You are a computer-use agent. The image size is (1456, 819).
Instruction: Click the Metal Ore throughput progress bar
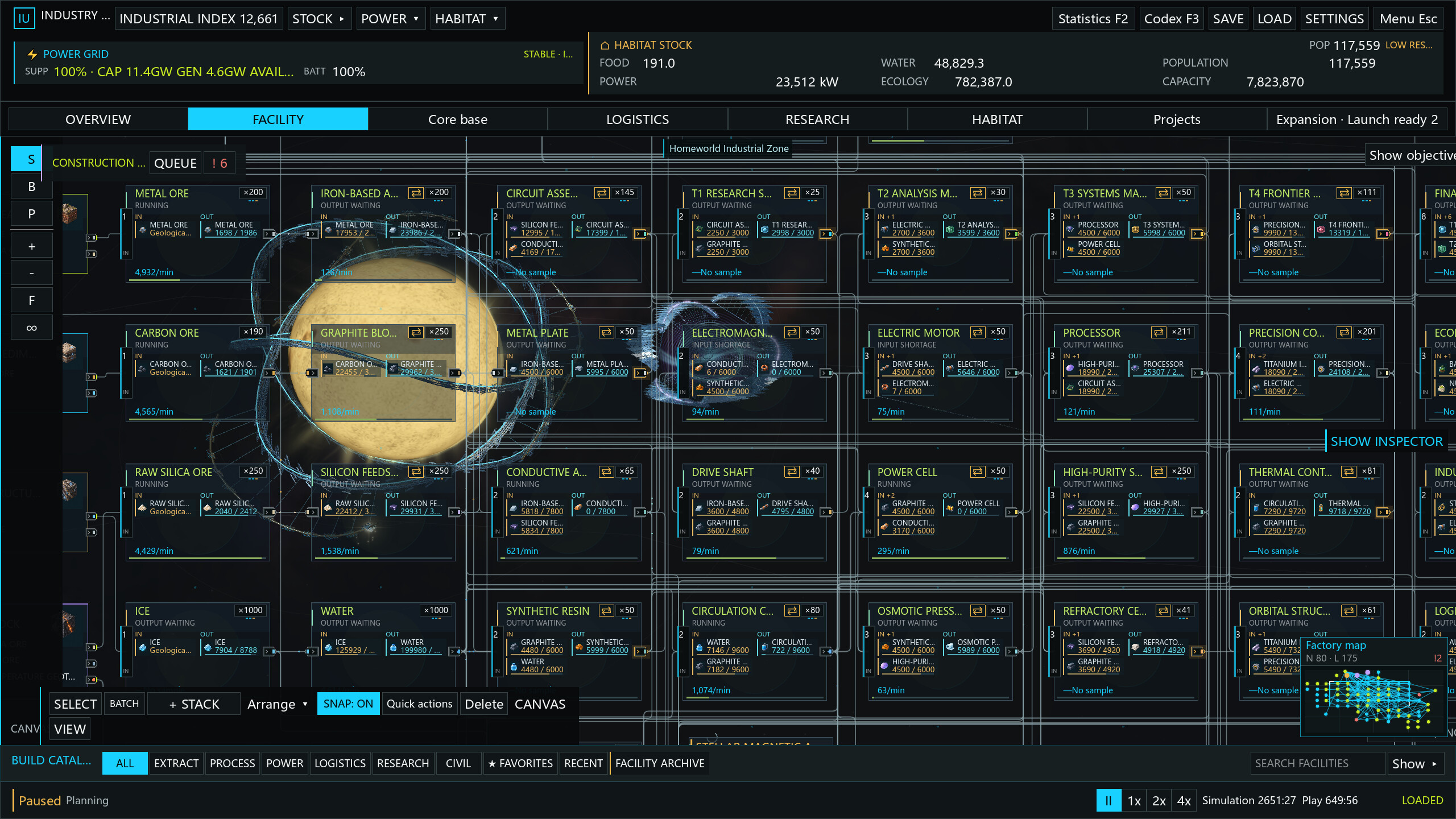[x=197, y=280]
